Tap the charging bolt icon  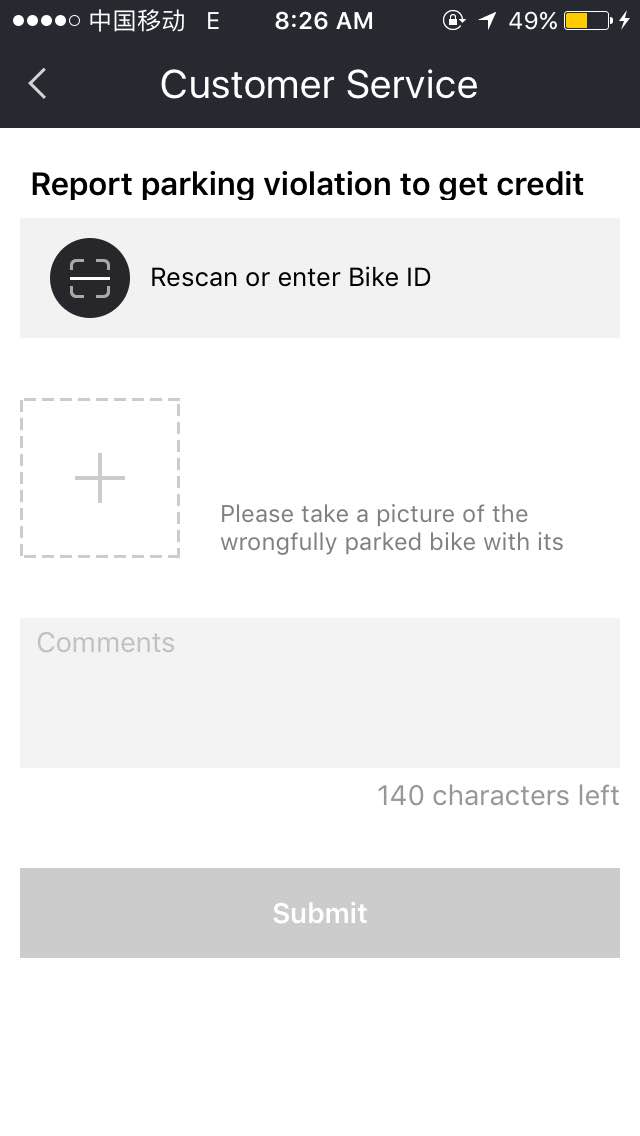pyautogui.click(x=625, y=21)
